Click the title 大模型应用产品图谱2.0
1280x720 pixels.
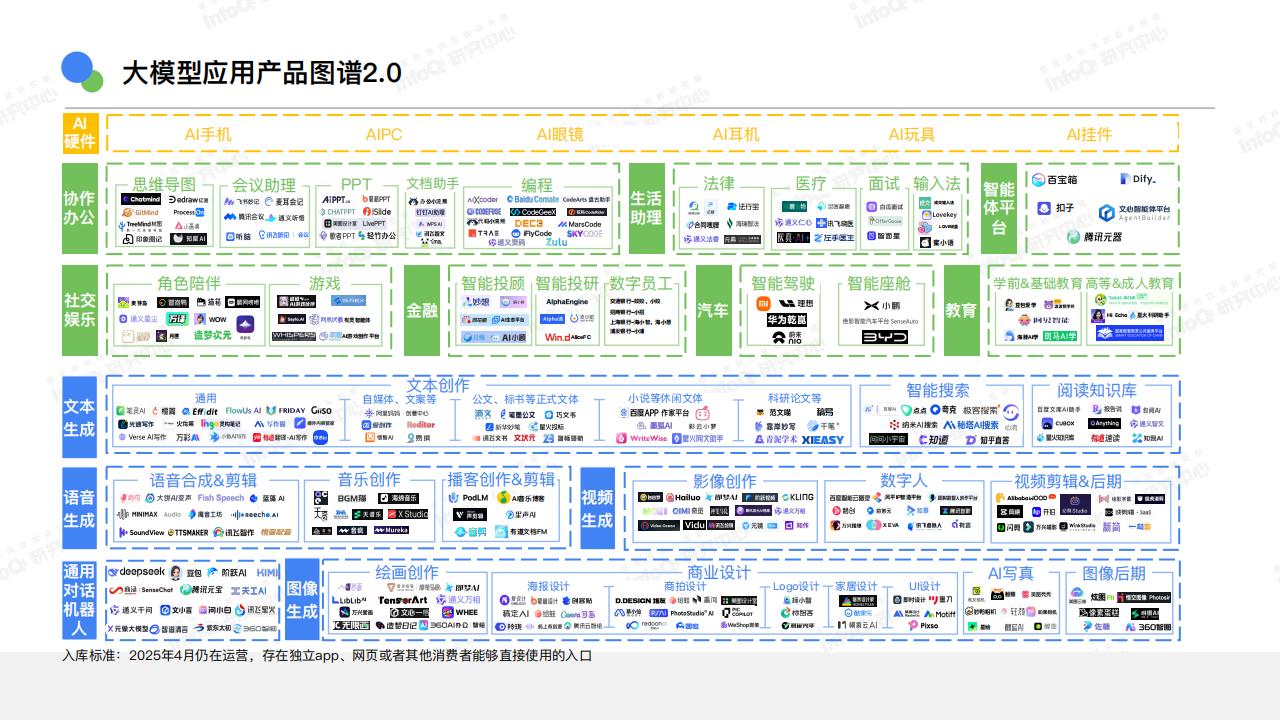[262, 73]
